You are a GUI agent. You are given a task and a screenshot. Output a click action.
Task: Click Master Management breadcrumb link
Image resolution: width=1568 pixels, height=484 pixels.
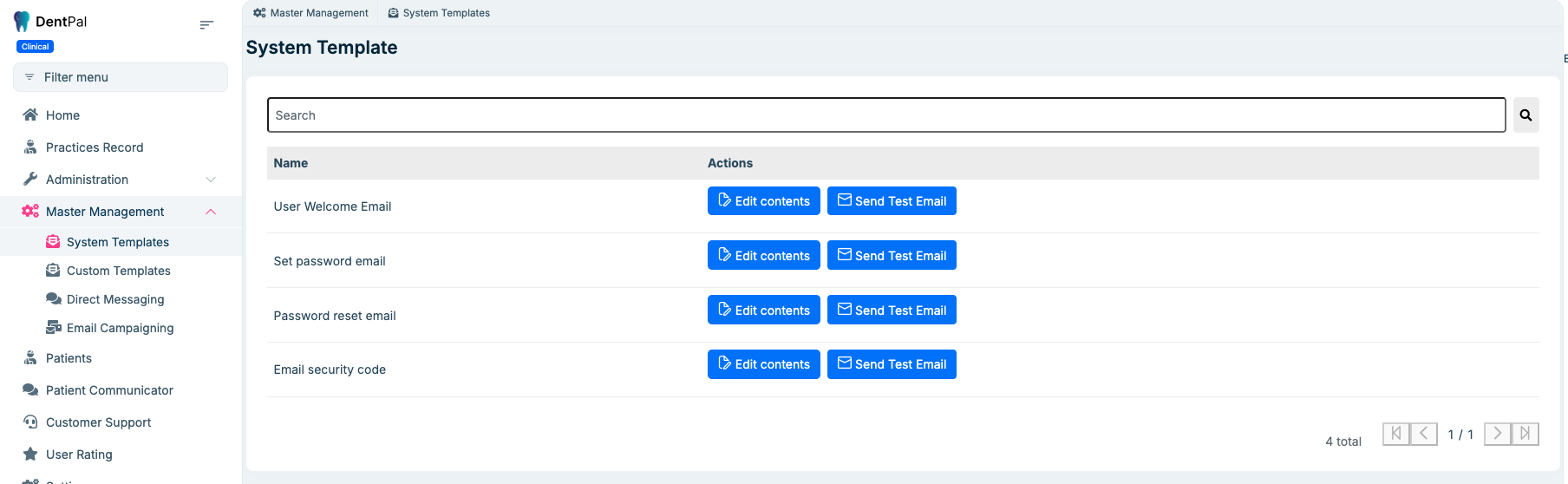tap(311, 13)
